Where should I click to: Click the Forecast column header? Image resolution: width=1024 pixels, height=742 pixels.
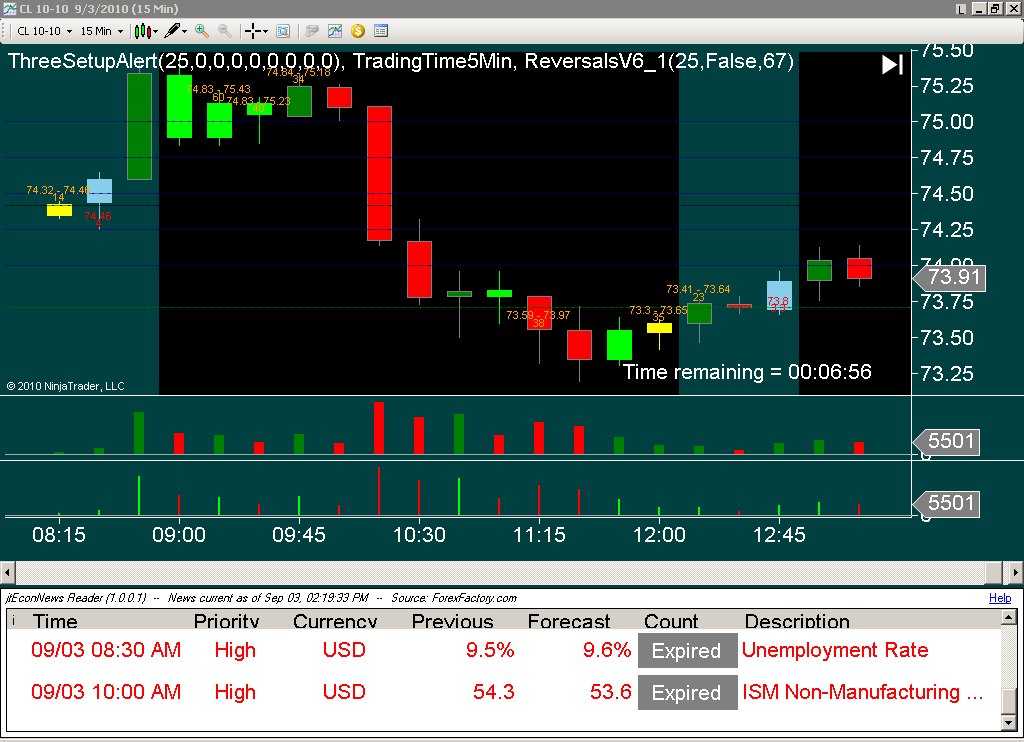click(x=569, y=621)
